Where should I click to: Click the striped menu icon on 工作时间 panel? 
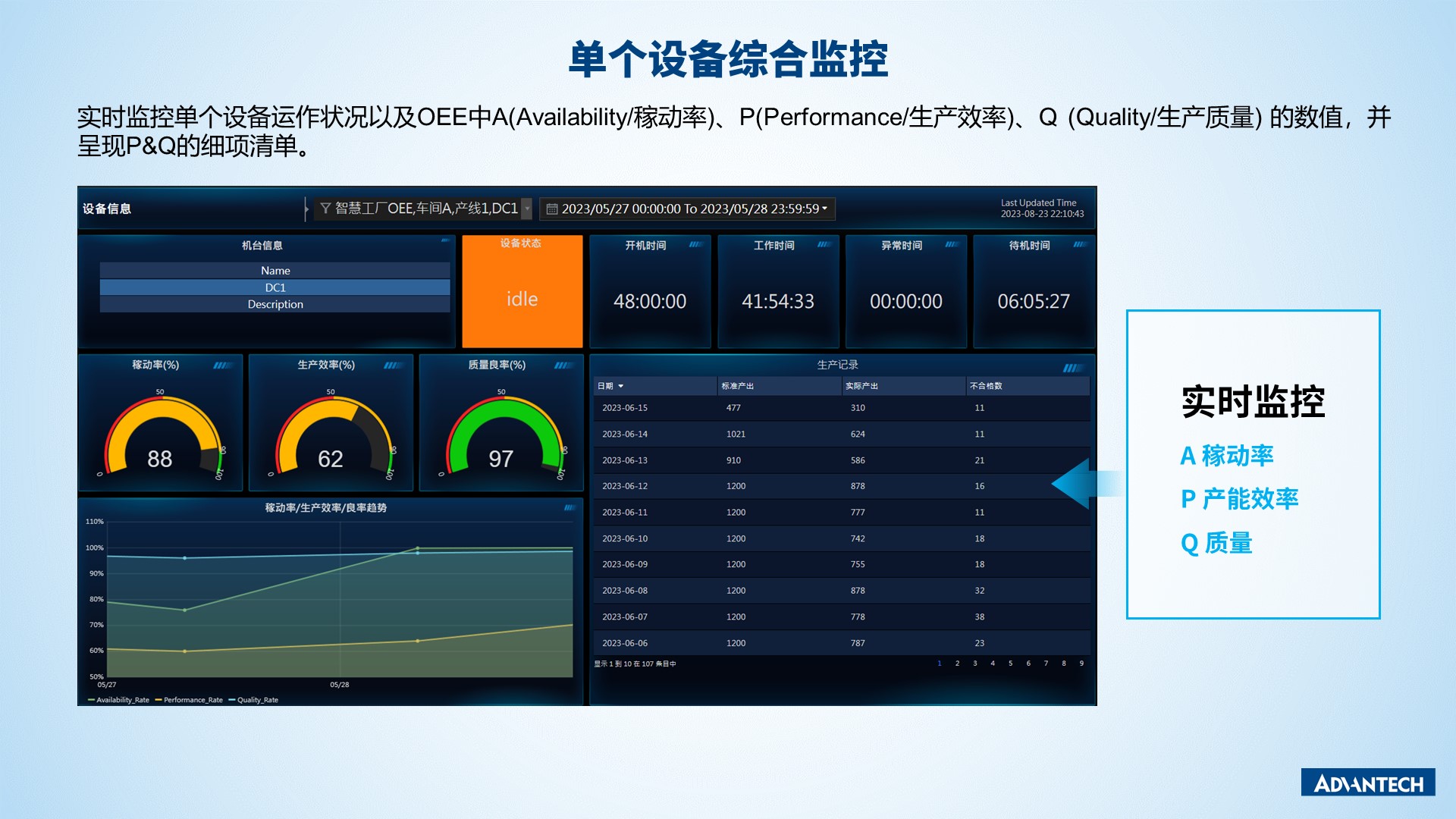(x=824, y=244)
